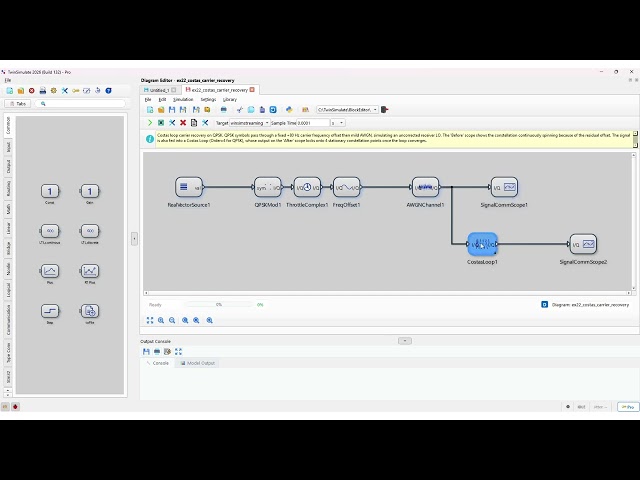Add the Const block from the palette
The height and width of the screenshot is (480, 640).
click(50, 191)
